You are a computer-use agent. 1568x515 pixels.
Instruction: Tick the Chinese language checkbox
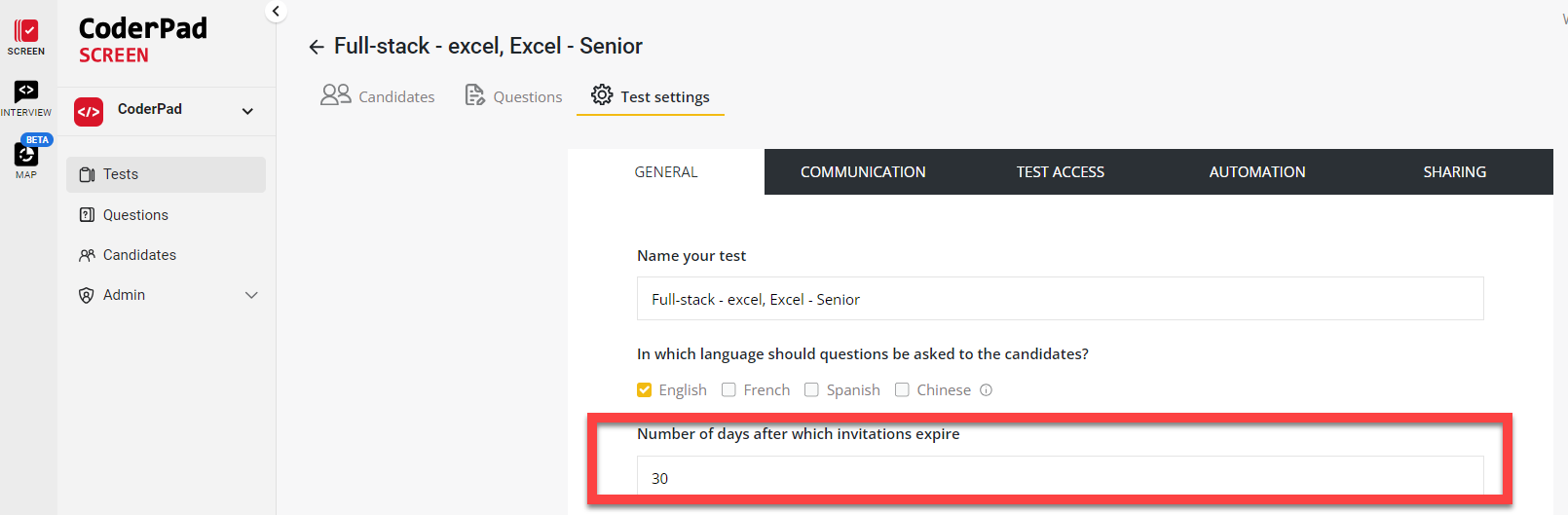coord(902,390)
